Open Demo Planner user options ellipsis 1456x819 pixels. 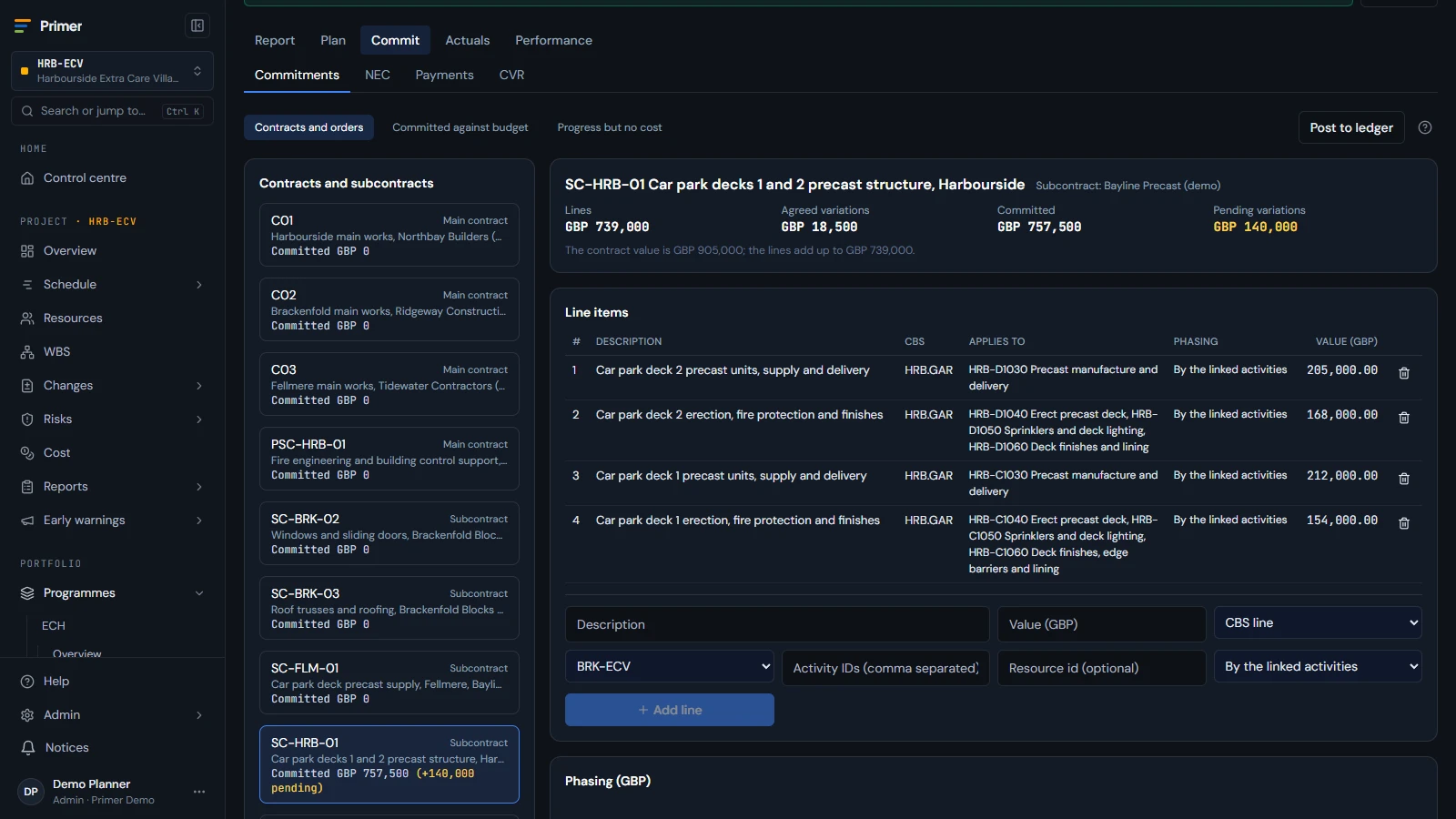coord(199,792)
